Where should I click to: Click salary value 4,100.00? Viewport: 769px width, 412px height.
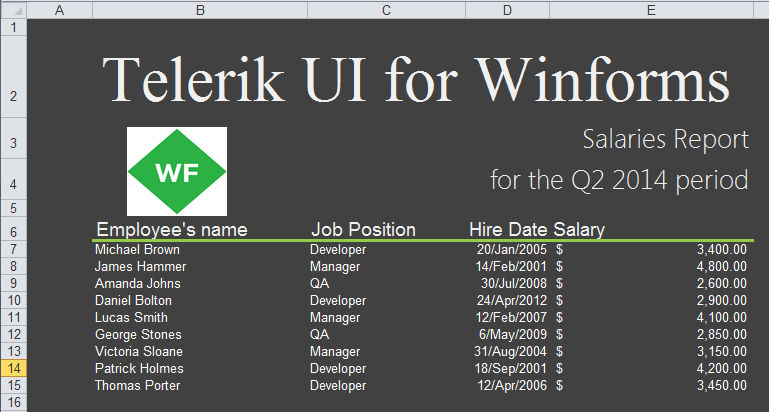point(722,317)
